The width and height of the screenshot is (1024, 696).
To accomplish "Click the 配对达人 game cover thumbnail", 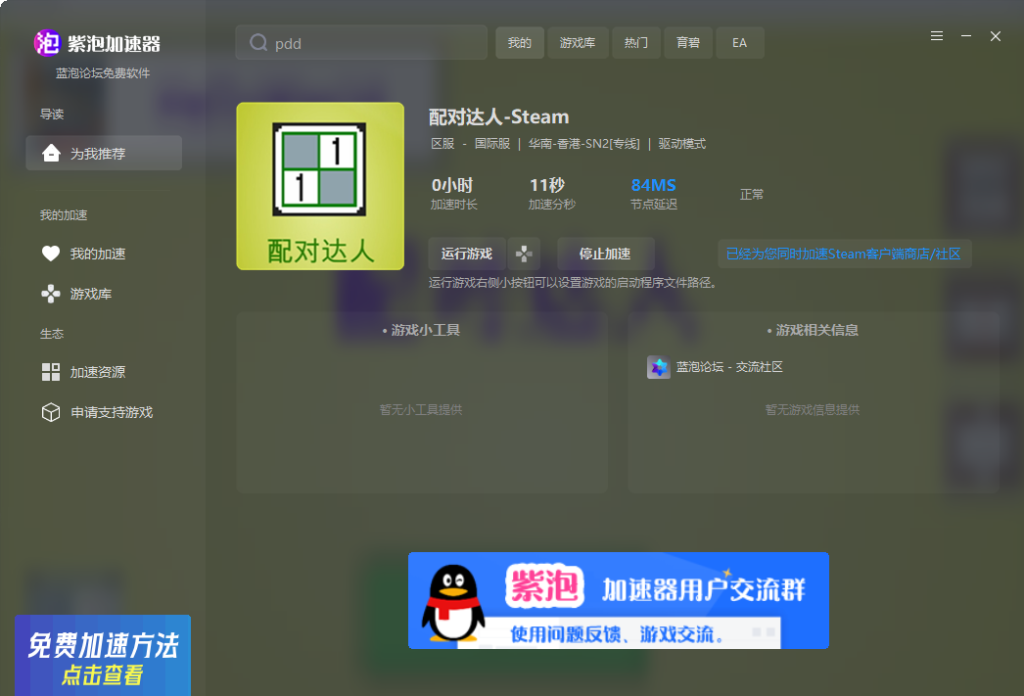I will coord(320,186).
